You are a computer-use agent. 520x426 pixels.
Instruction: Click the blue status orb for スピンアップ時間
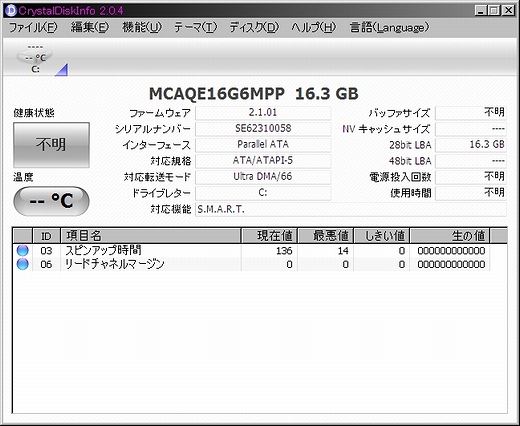(x=23, y=250)
